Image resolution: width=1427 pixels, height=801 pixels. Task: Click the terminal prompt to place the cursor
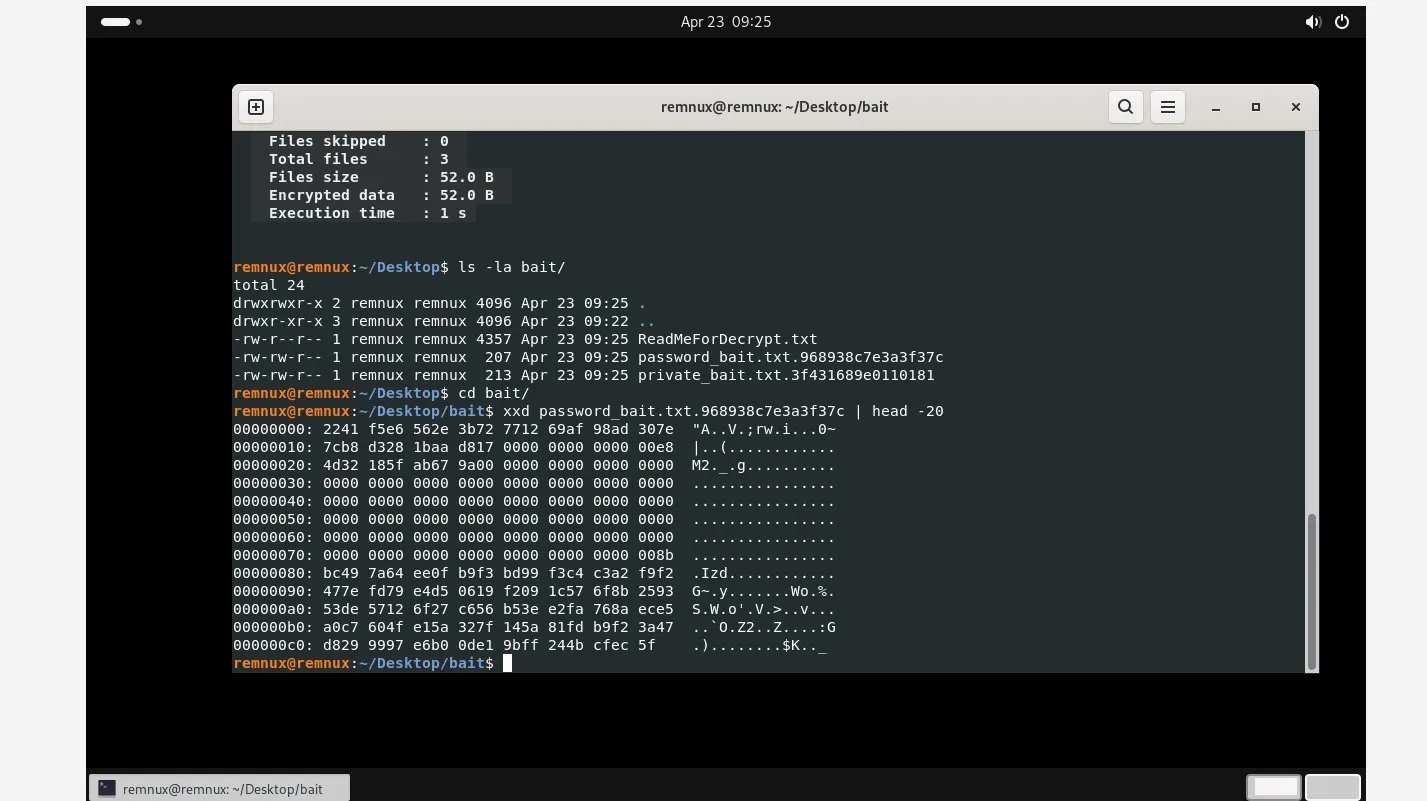[x=508, y=663]
